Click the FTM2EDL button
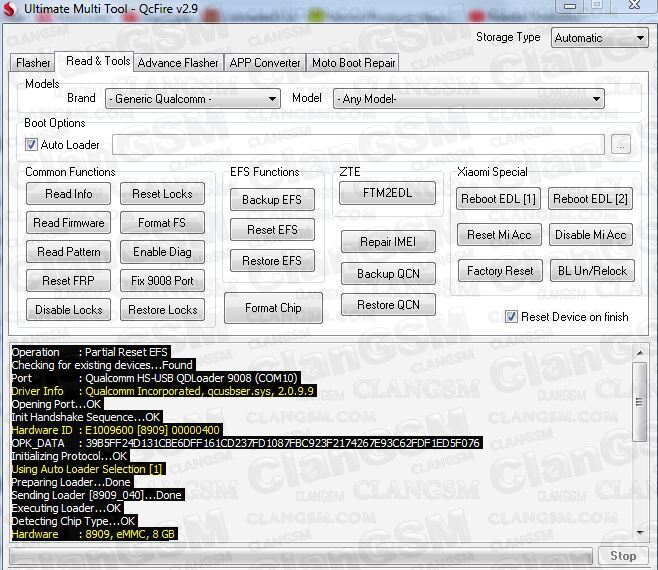Viewport: 658px width, 570px height. tap(387, 193)
